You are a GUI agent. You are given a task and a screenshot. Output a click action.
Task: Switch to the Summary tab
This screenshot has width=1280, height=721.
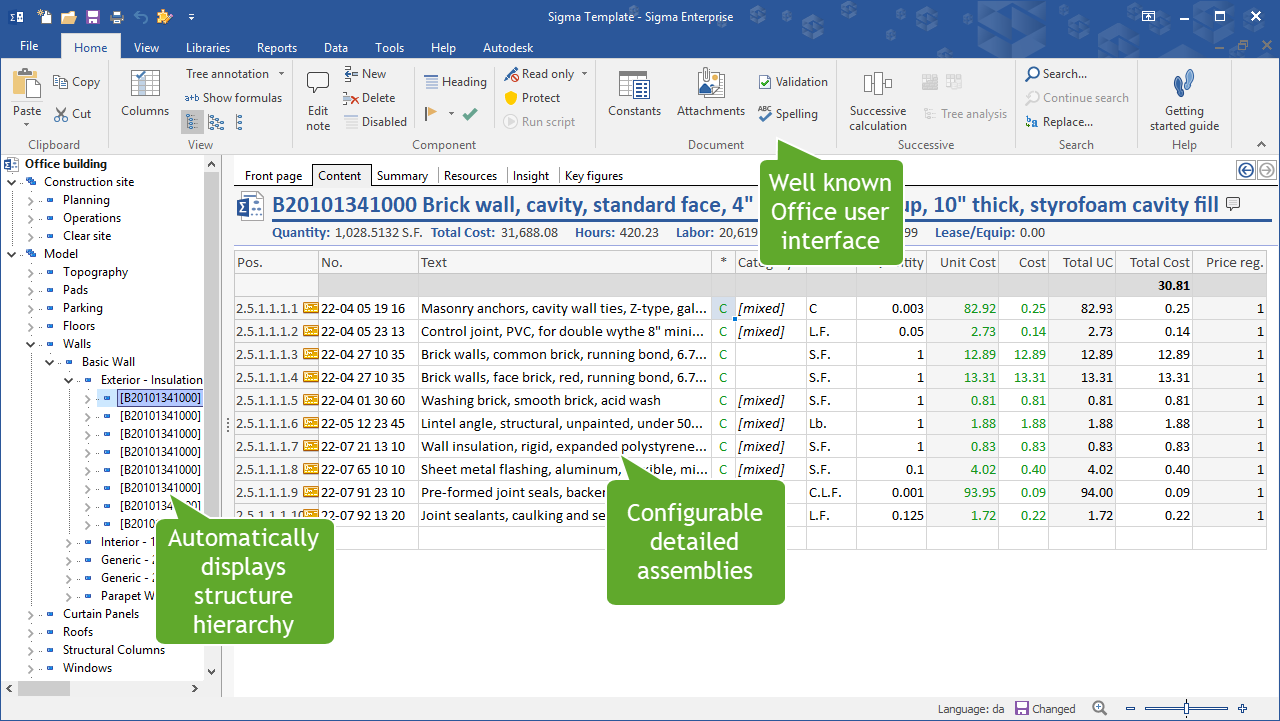click(x=403, y=175)
